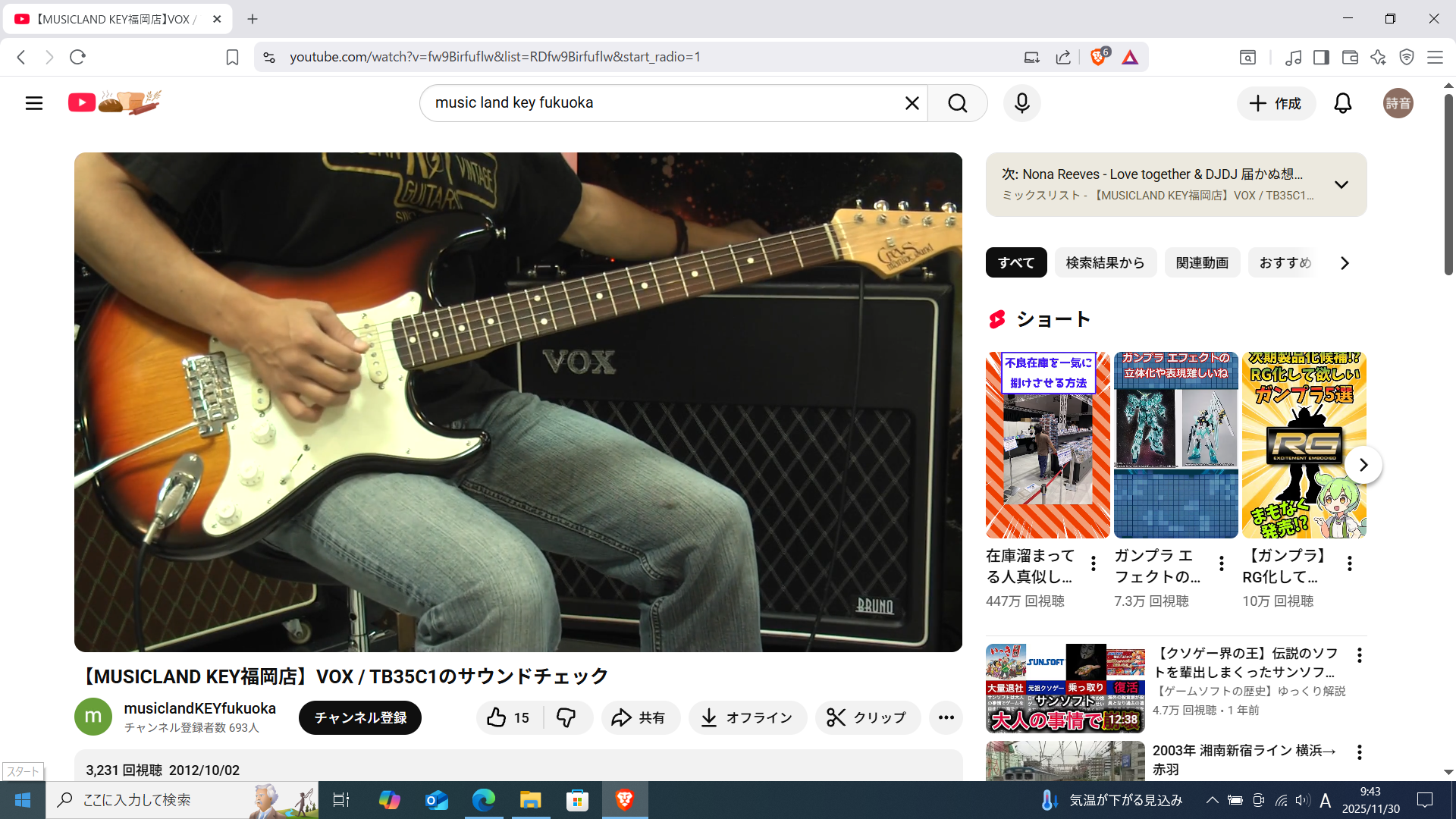This screenshot has height=819, width=1456.
Task: Download video with オフライン button
Action: click(x=747, y=717)
